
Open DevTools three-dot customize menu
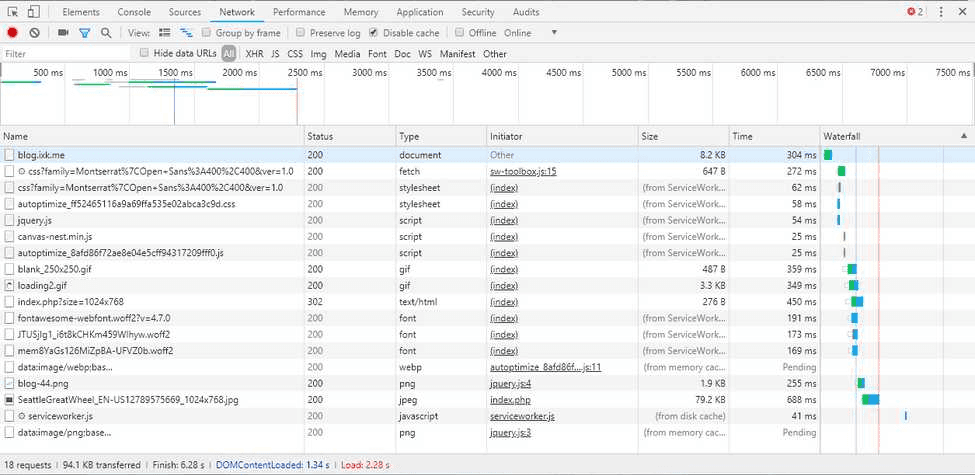(939, 12)
